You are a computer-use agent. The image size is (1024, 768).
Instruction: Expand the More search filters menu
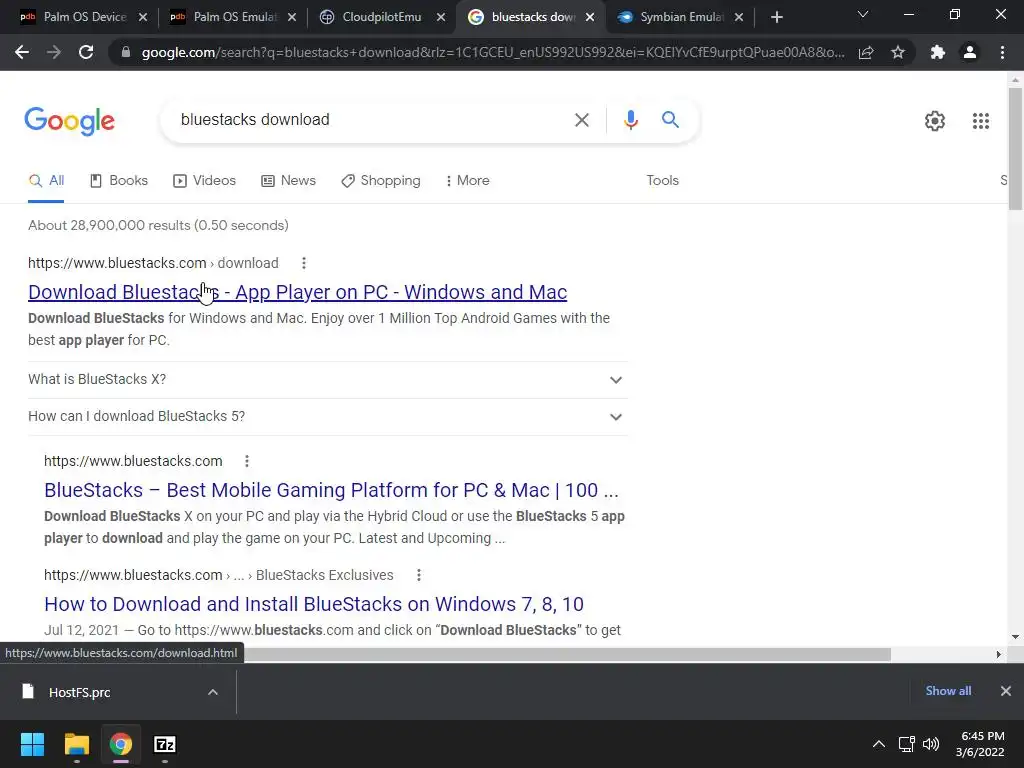pos(468,181)
